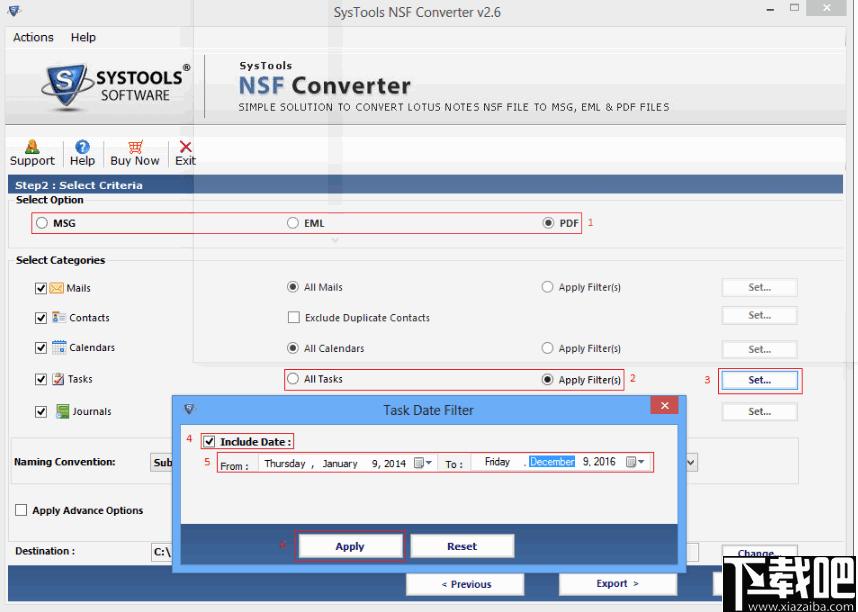Open the Actions menu

(x=33, y=37)
